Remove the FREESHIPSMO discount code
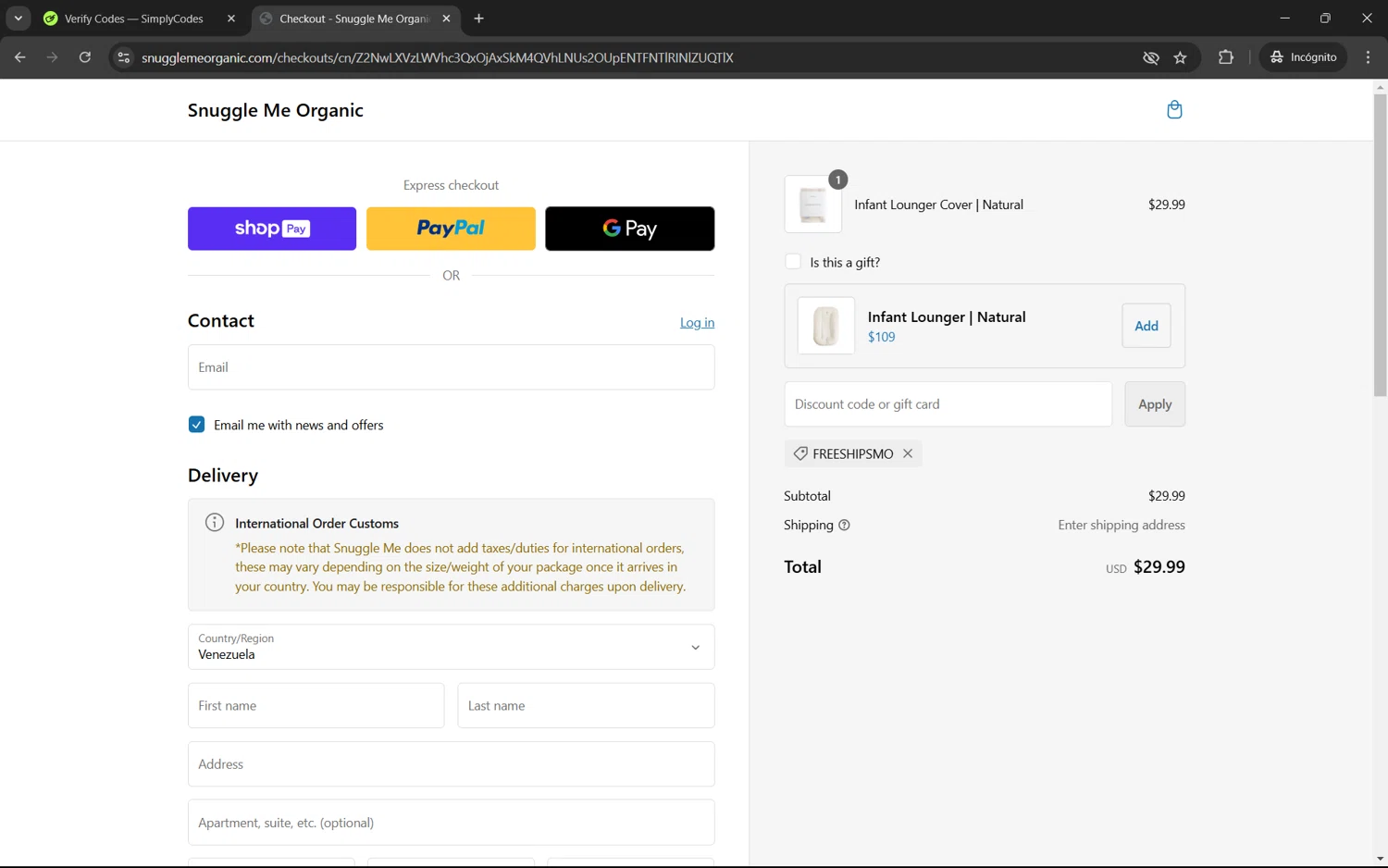 point(908,453)
